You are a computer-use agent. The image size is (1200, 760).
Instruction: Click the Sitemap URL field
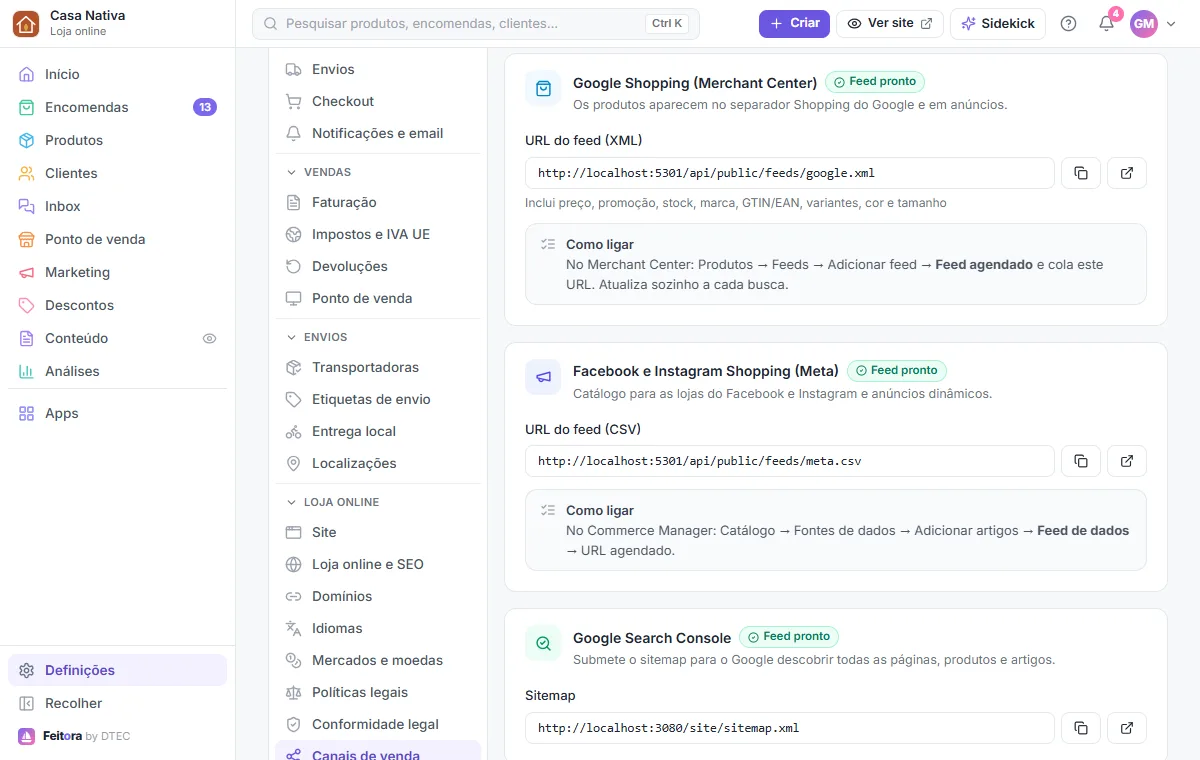pyautogui.click(x=790, y=728)
